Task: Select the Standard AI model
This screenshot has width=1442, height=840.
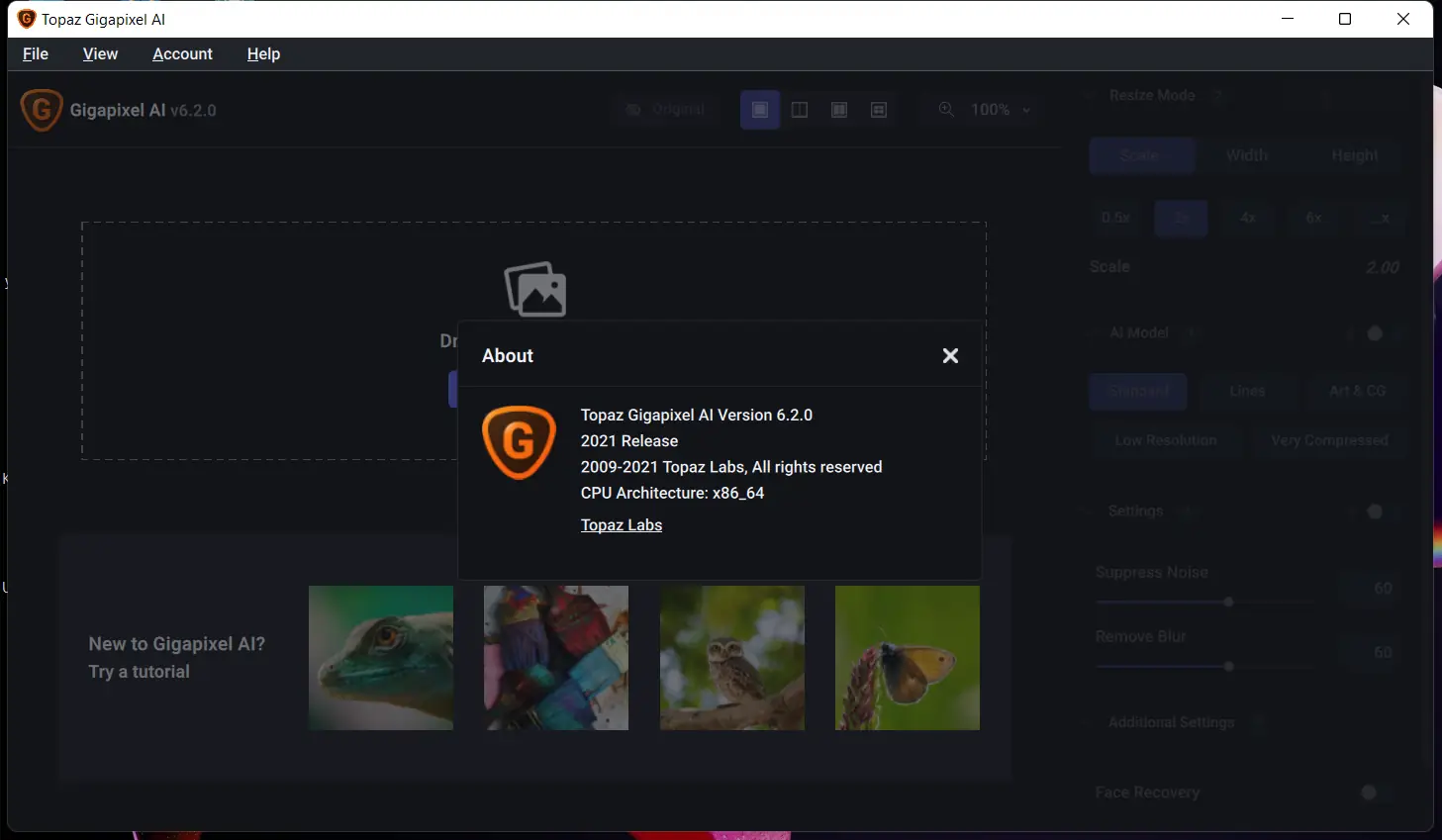Action: click(x=1138, y=391)
